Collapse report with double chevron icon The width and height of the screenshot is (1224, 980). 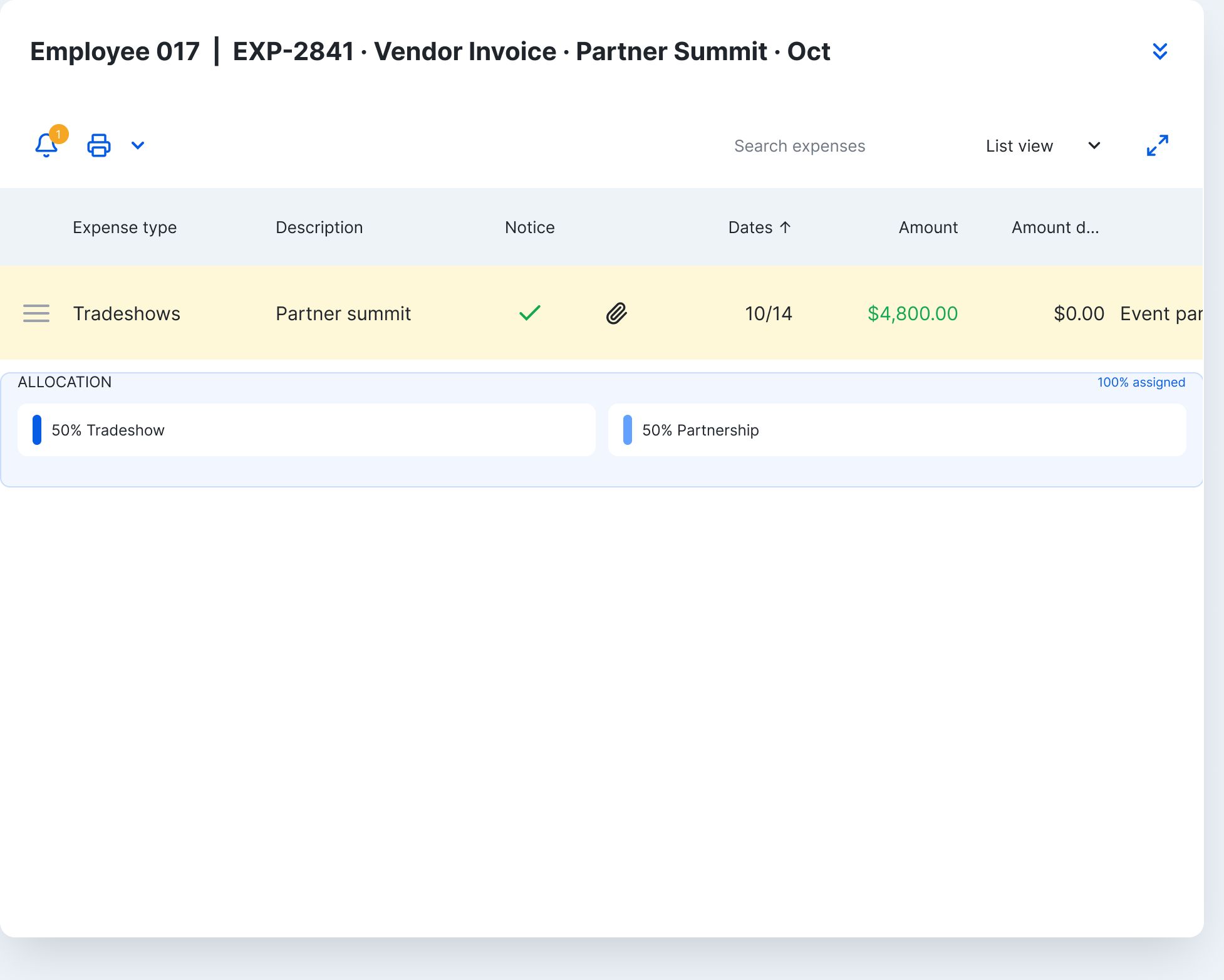[1159, 51]
